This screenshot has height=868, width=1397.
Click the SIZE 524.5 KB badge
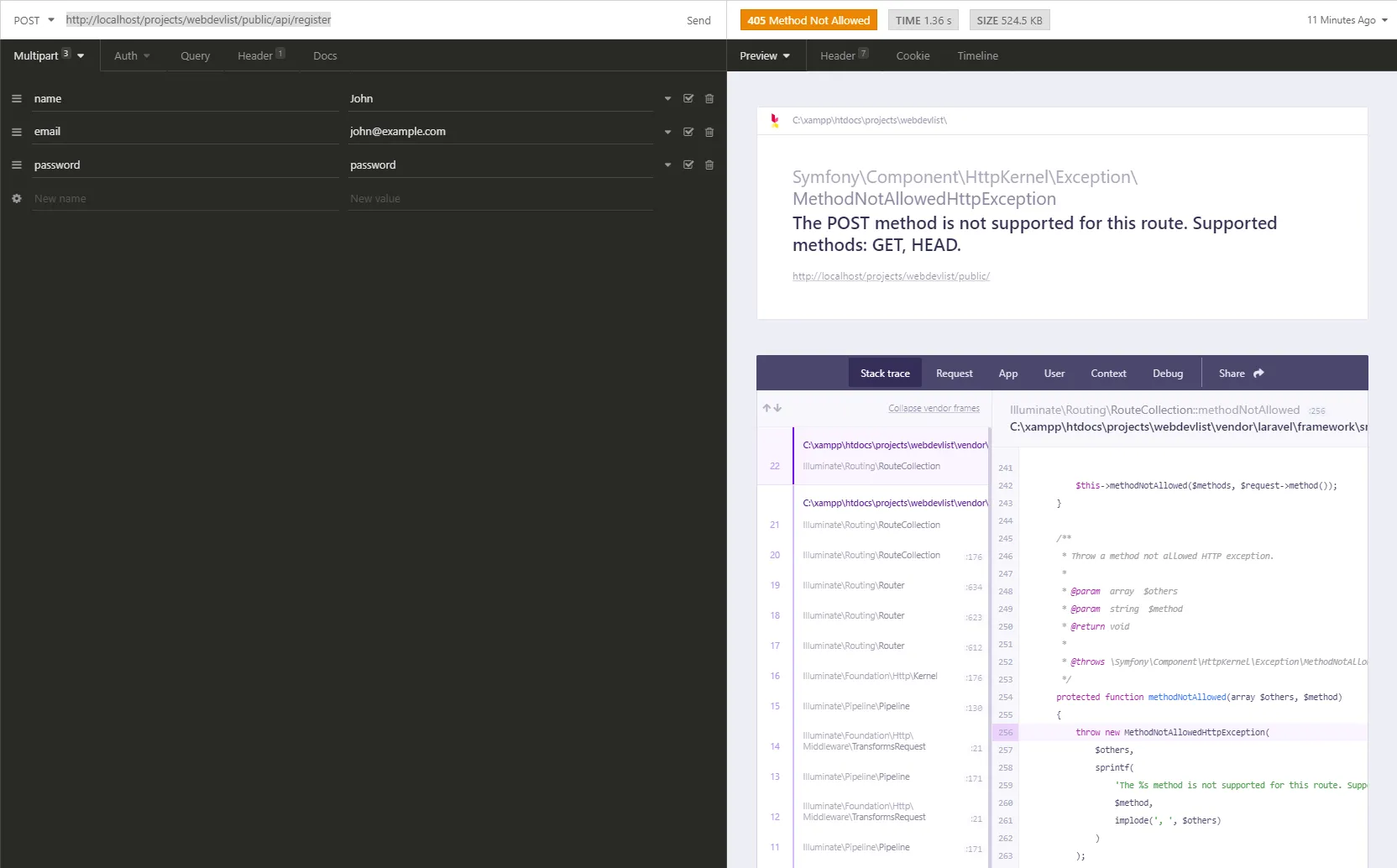pos(1009,20)
